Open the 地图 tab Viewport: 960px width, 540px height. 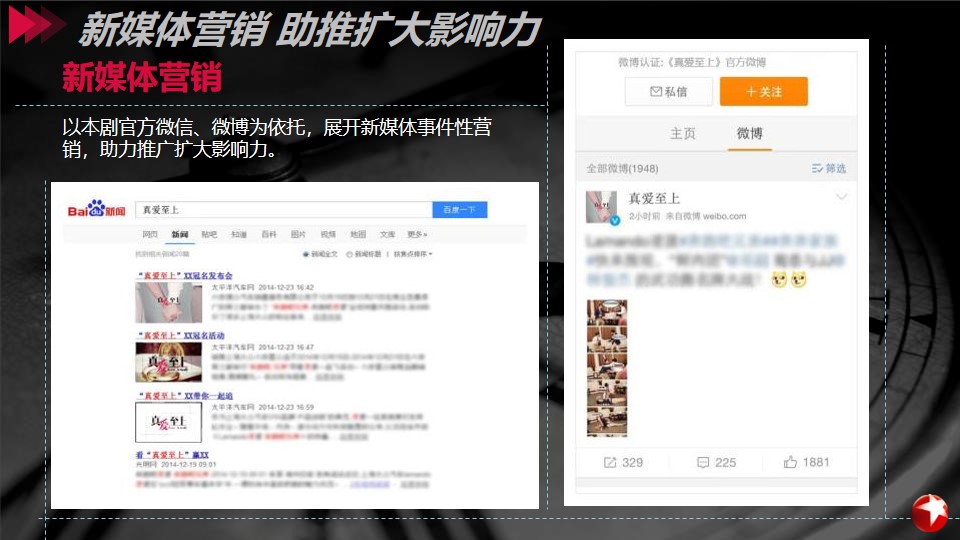pos(358,234)
